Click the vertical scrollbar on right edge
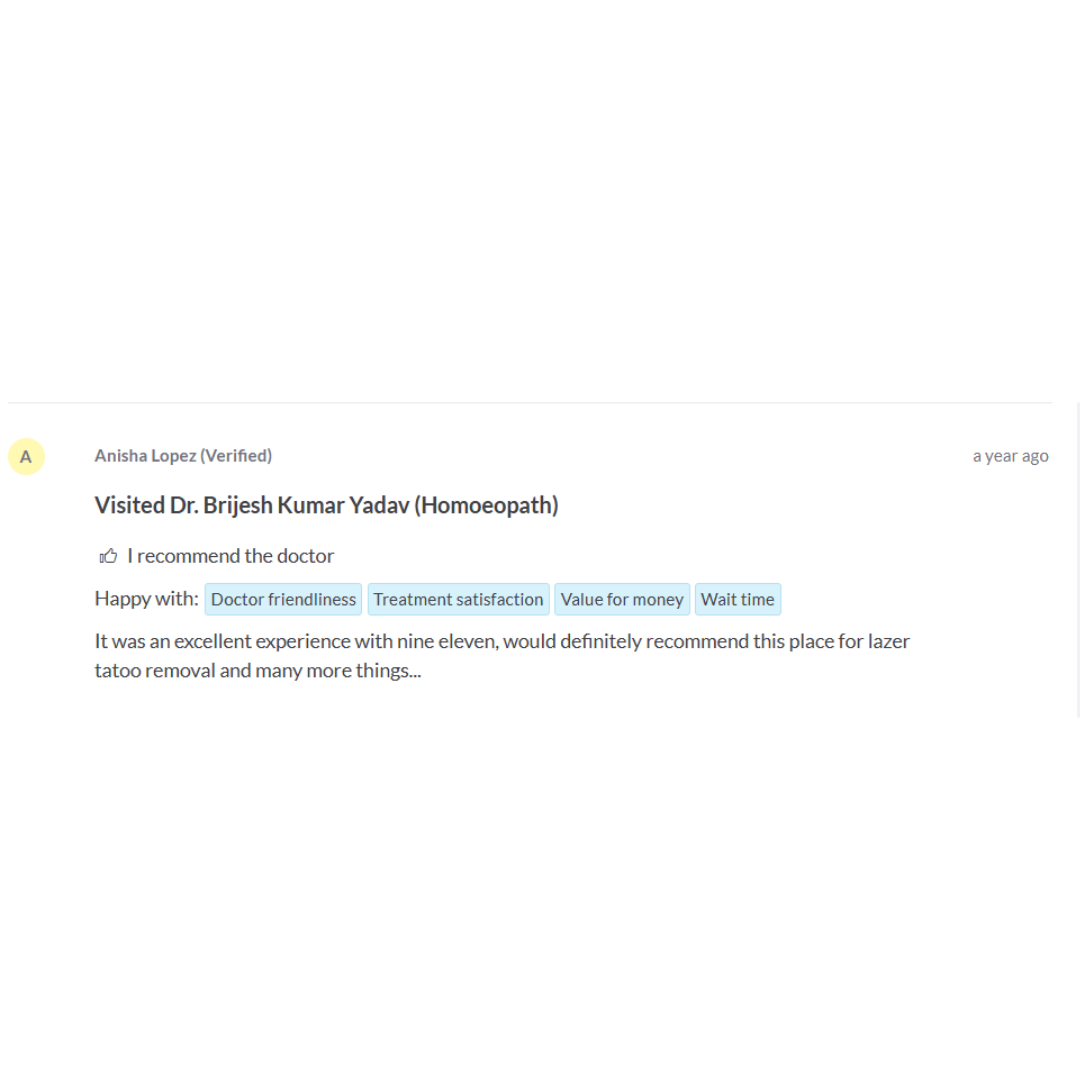1080x1080 pixels. click(x=1078, y=560)
